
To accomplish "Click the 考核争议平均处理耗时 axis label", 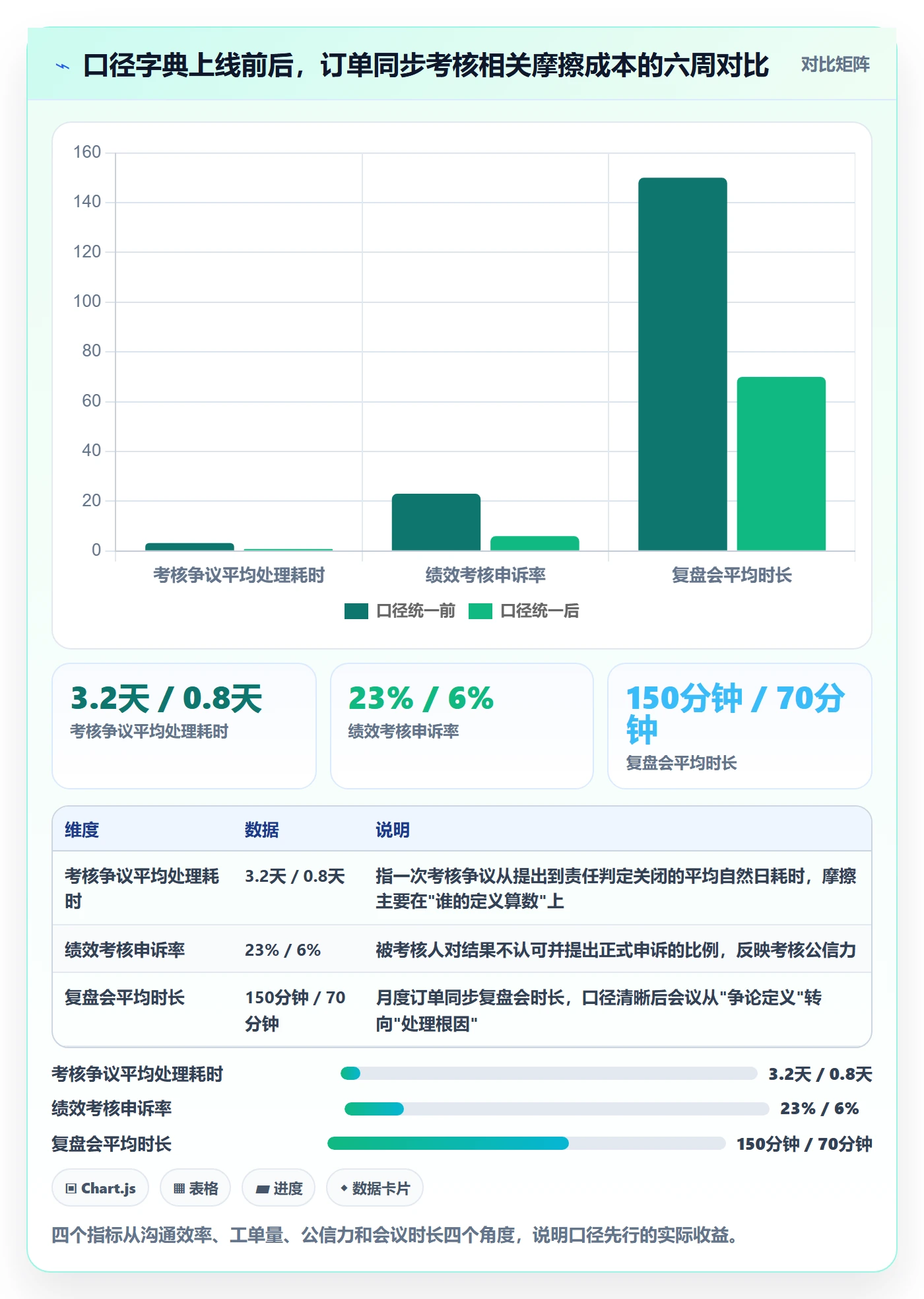I will tap(239, 576).
